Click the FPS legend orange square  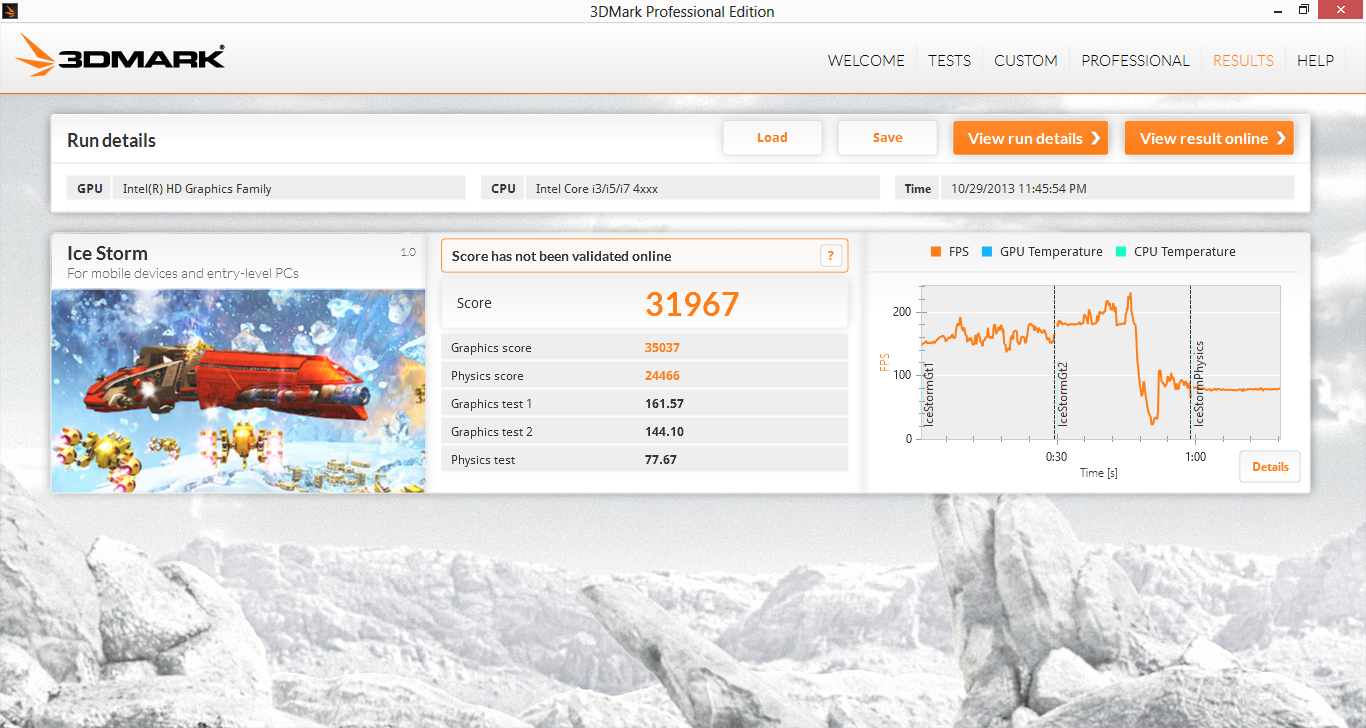tap(936, 252)
